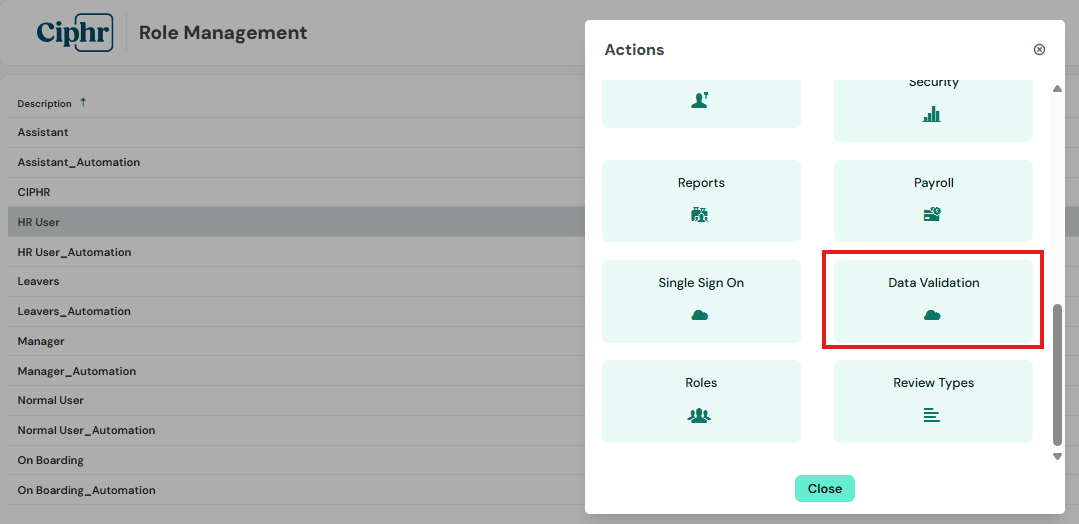Select the Single Sign On cloud icon
This screenshot has width=1079, height=524.
[700, 315]
